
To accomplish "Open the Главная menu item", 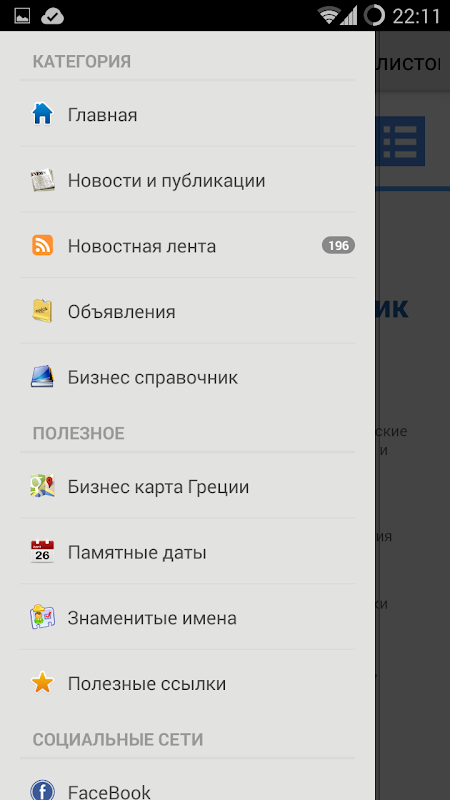I will [188, 115].
